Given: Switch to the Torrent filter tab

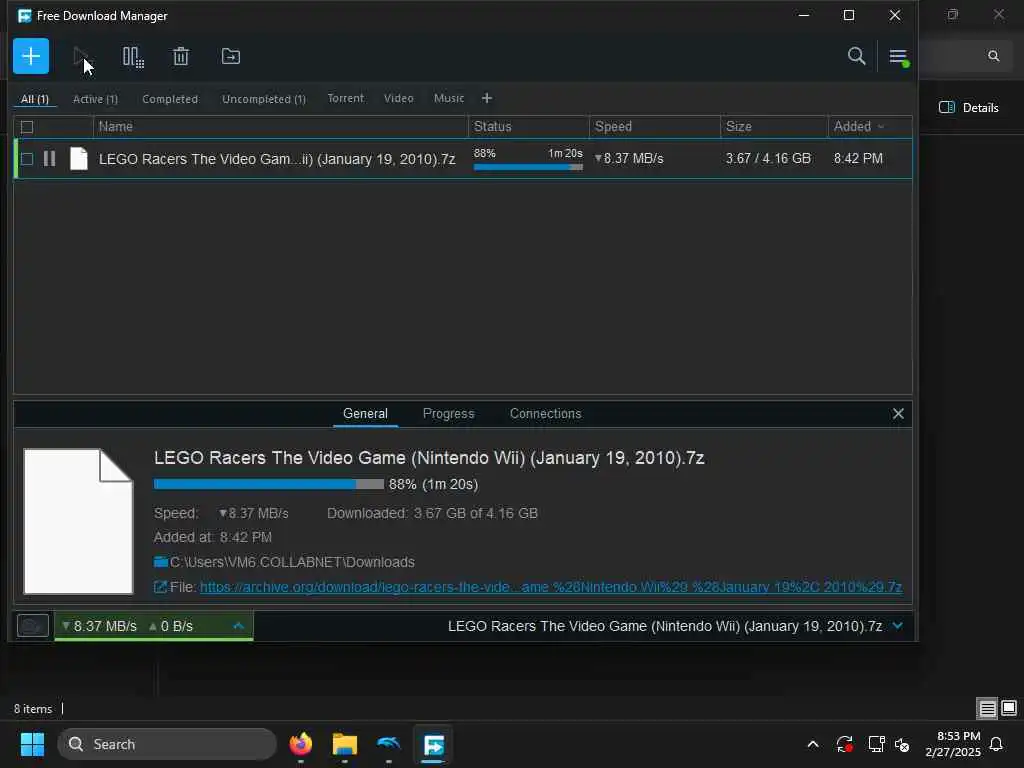Looking at the screenshot, I should point(345,99).
